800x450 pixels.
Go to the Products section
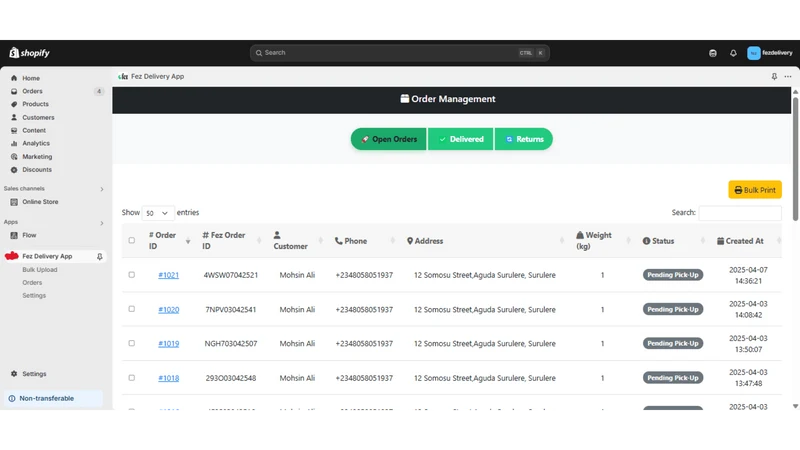(35, 104)
